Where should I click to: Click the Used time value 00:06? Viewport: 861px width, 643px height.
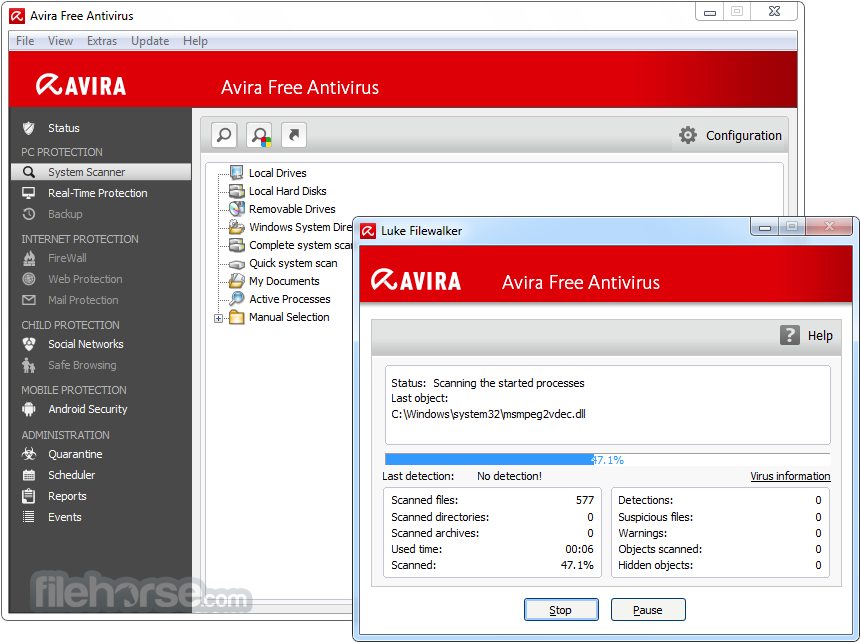[579, 549]
